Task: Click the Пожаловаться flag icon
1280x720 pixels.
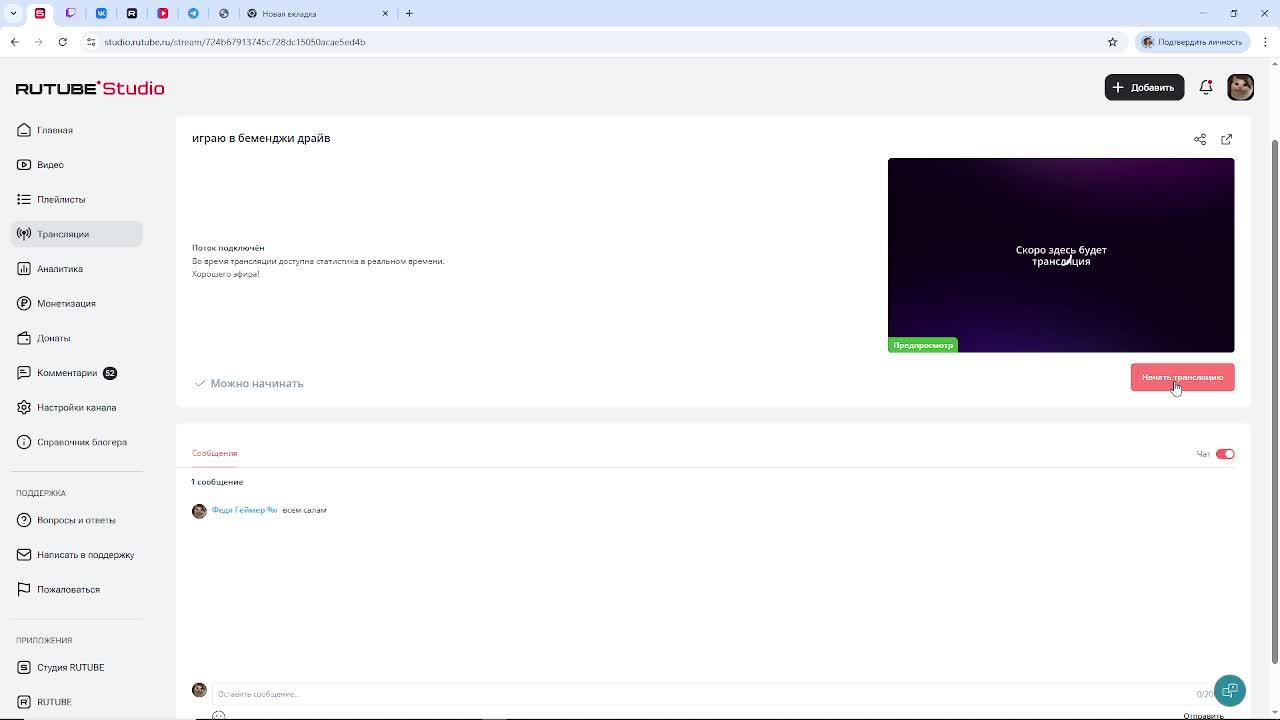Action: pyautogui.click(x=24, y=589)
